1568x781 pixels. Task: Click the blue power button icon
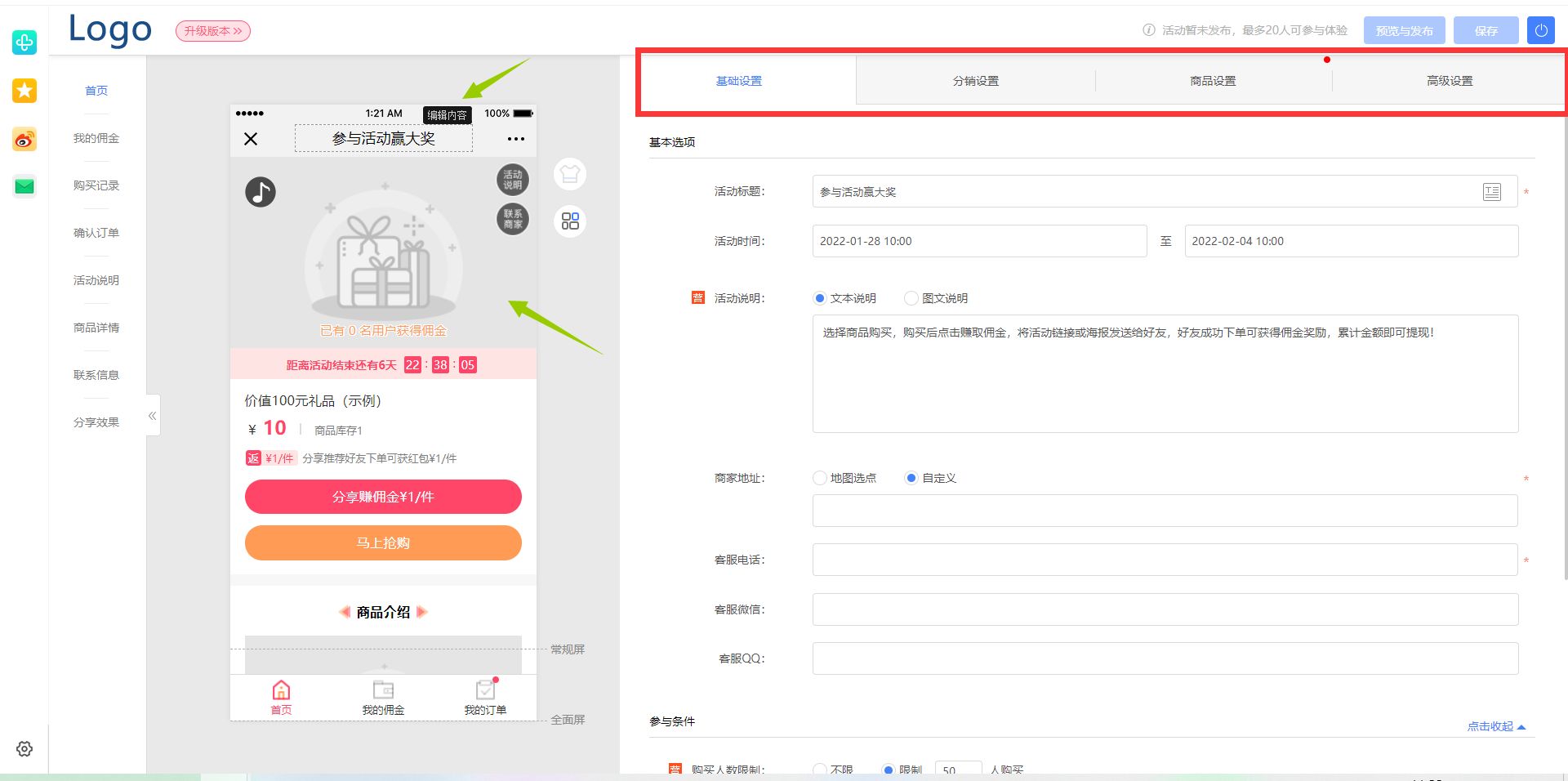1540,30
